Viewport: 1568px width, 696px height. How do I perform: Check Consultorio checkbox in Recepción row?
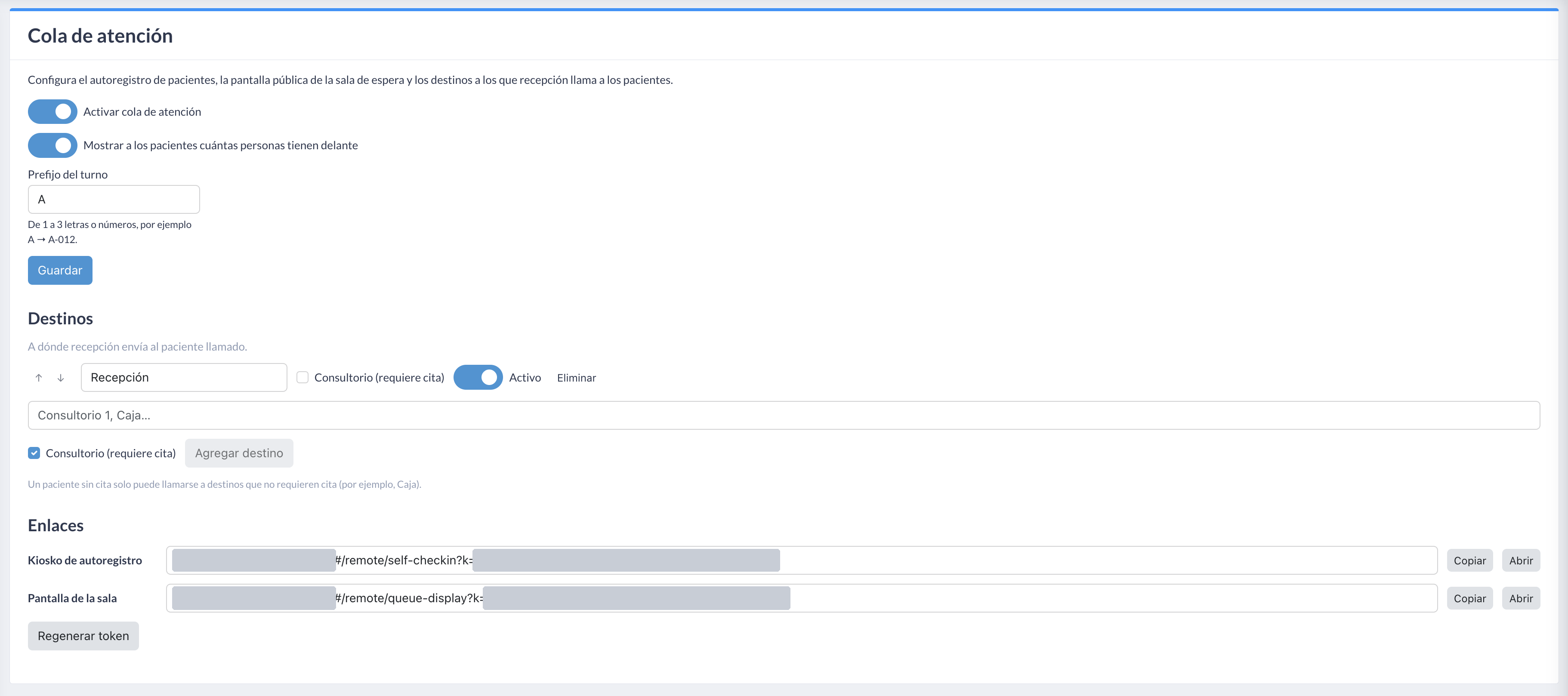(x=302, y=377)
